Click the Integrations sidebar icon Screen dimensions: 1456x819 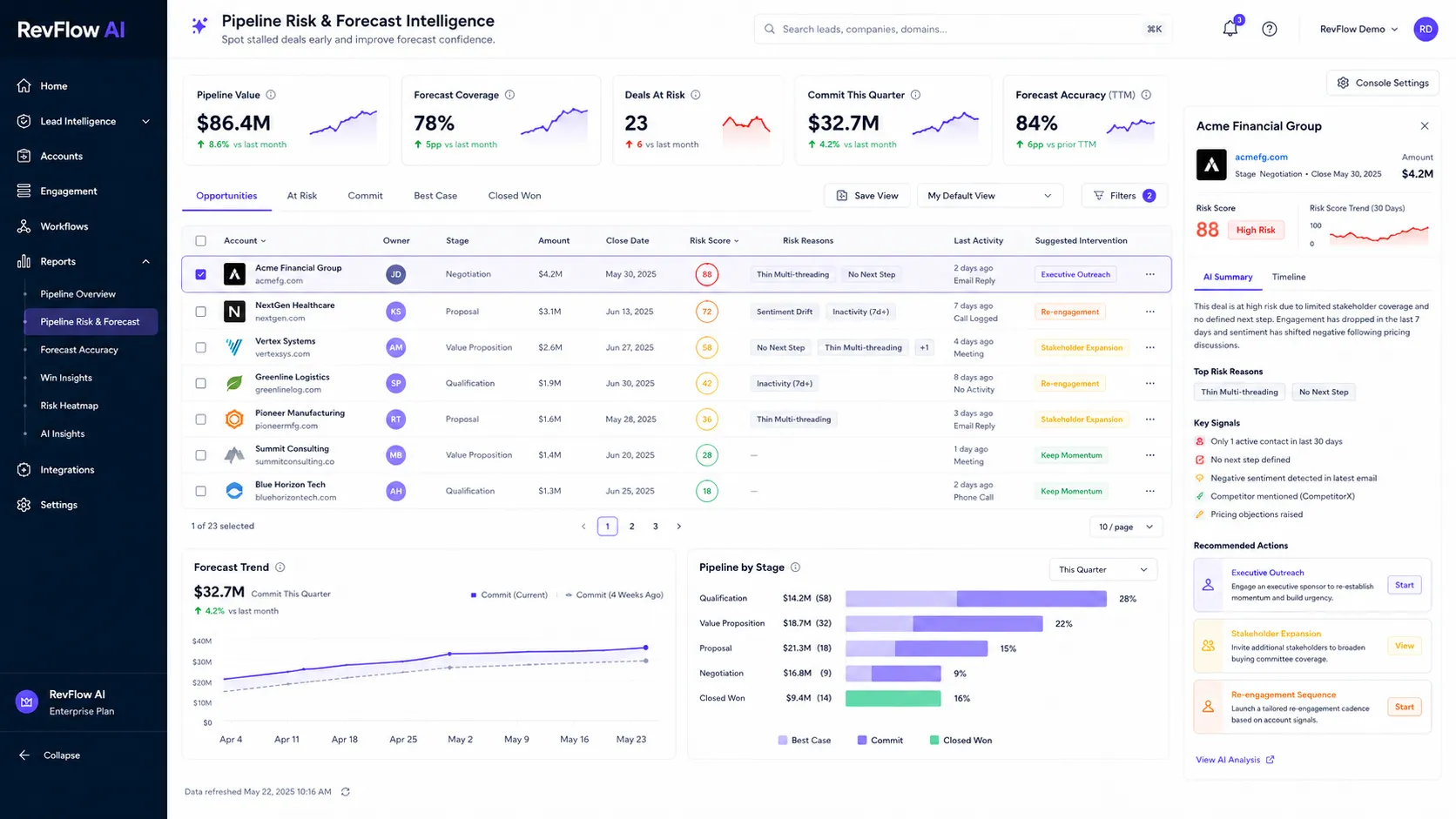coord(24,470)
